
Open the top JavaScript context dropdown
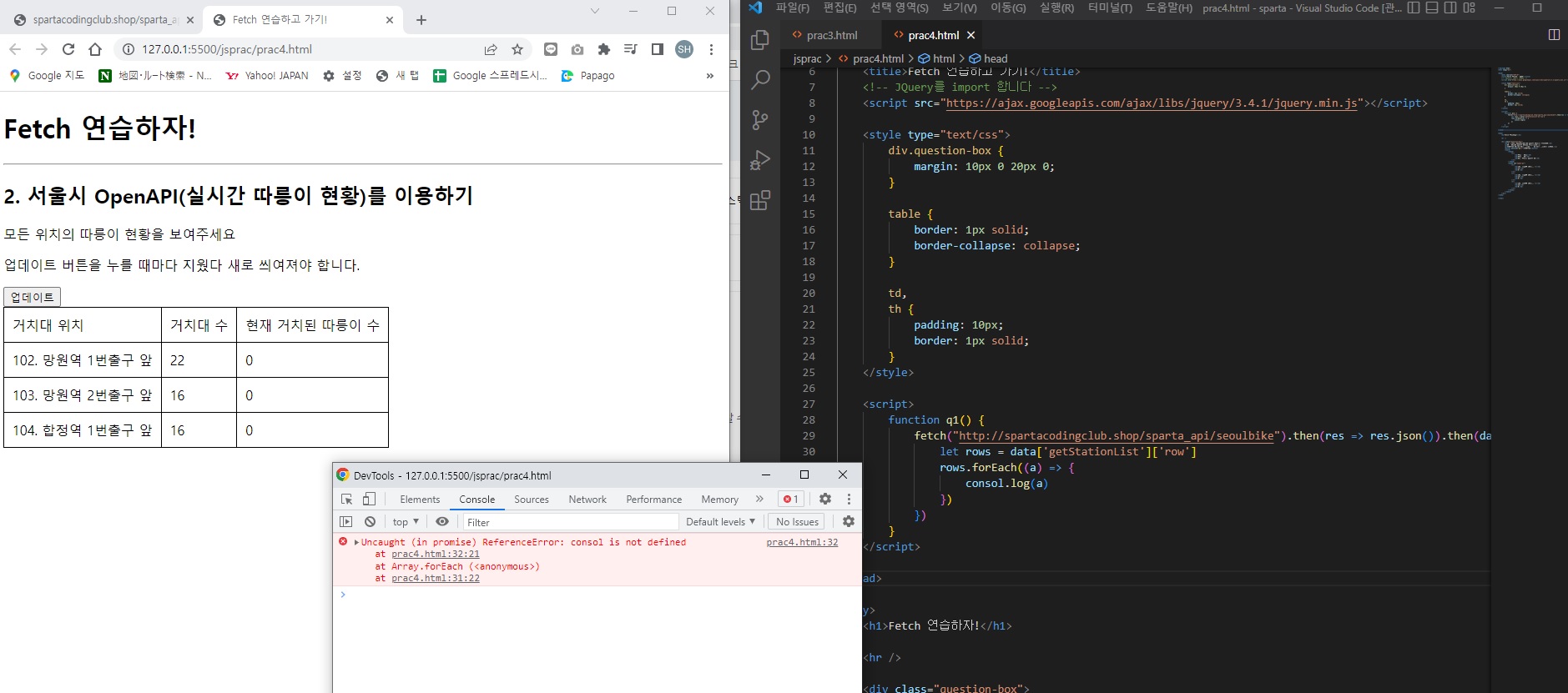(406, 522)
